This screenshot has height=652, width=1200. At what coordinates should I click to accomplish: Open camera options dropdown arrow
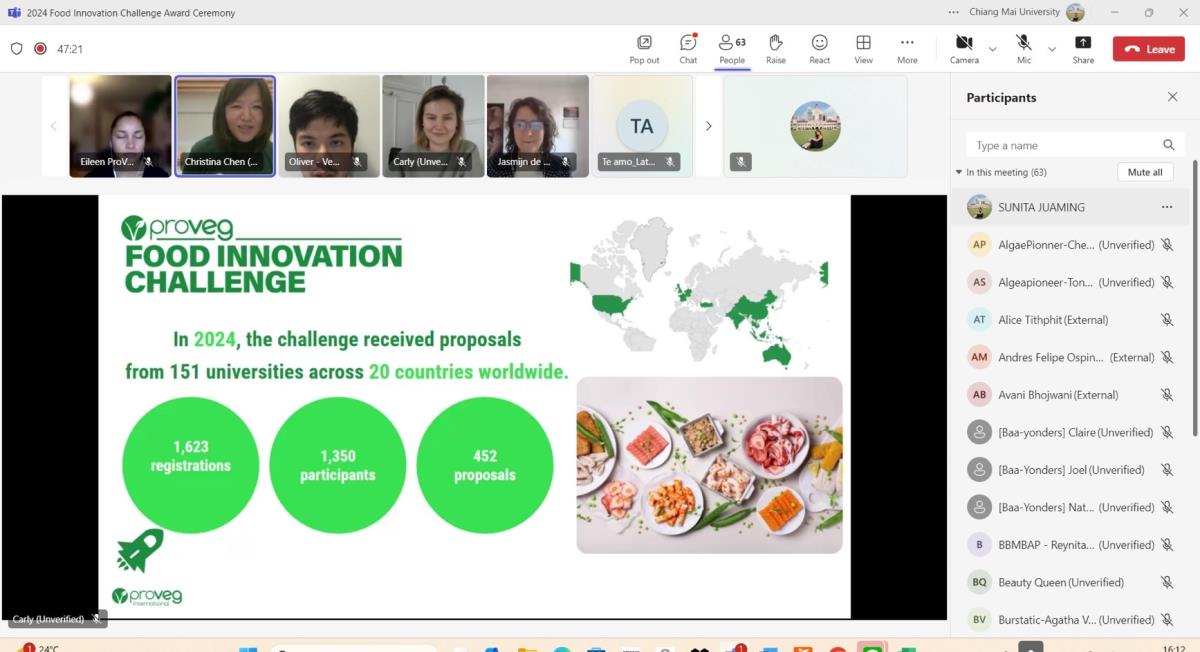coord(992,49)
